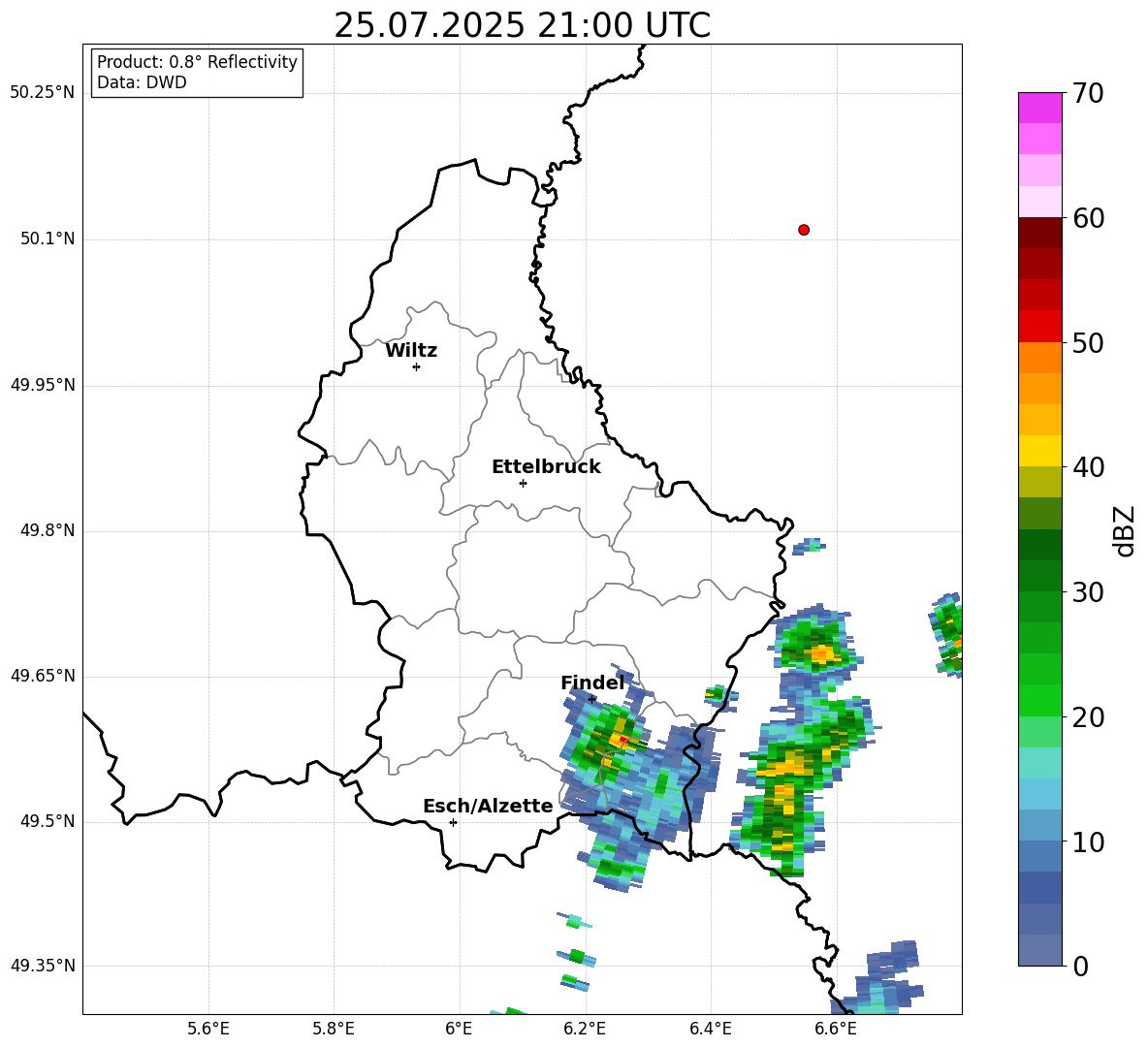Click the 0 tick on colorbar
Image resolution: width=1148 pixels, height=1048 pixels.
[x=1080, y=966]
